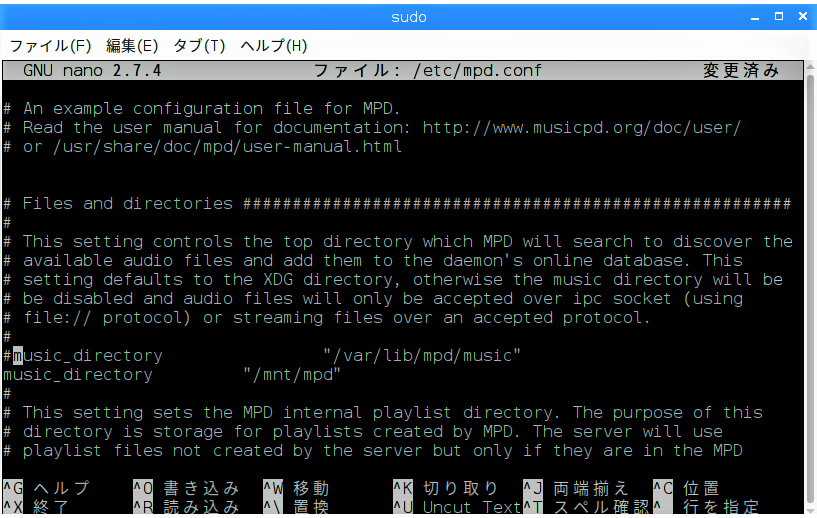Click the sudo window title bar
The height and width of the screenshot is (518, 817).
coord(408,17)
